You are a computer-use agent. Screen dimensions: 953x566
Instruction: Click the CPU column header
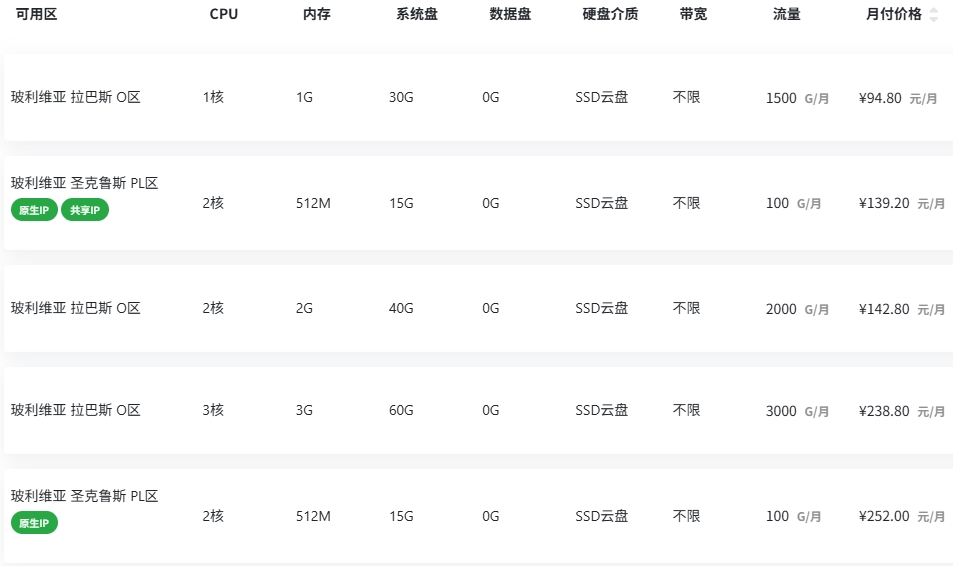tap(224, 14)
